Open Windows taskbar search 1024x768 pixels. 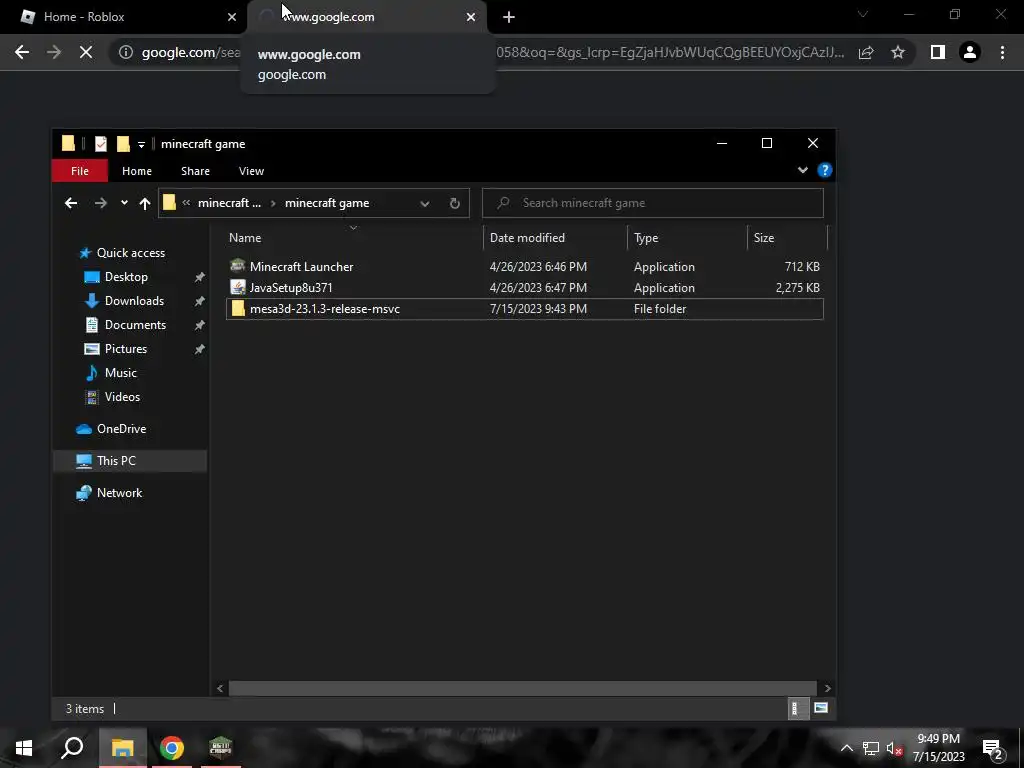72,748
